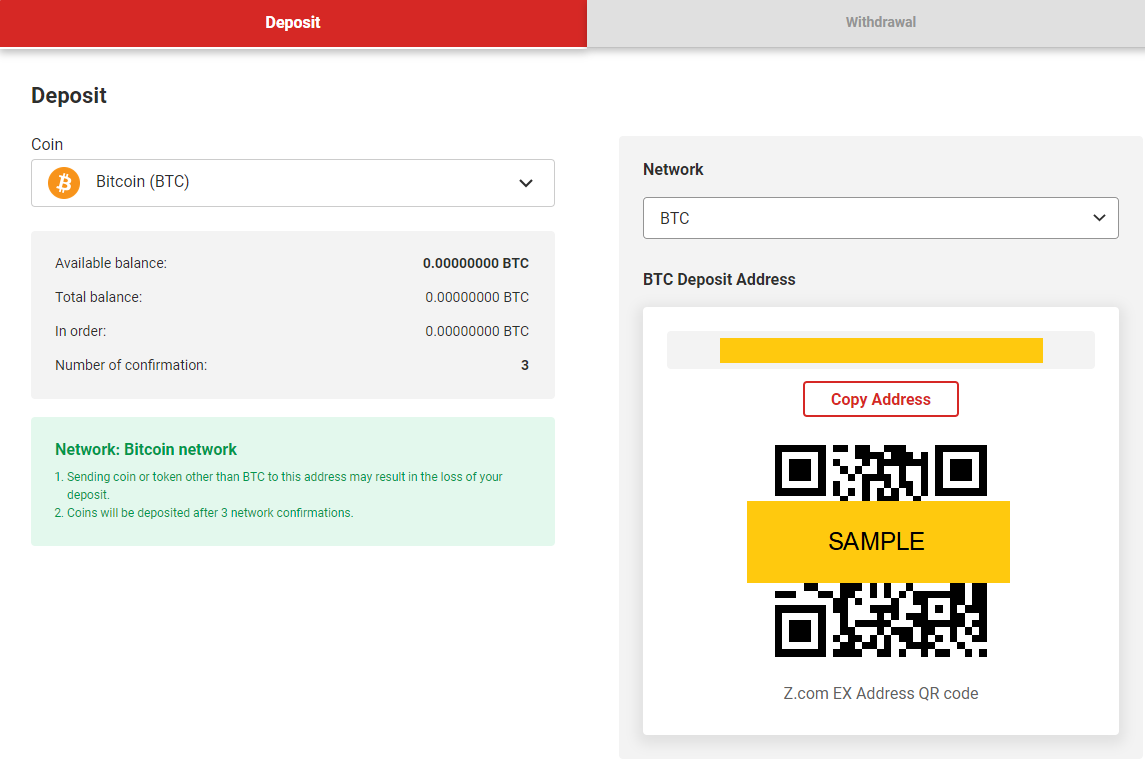Click the Deposit page heading
Image resolution: width=1145 pixels, height=762 pixels.
pyautogui.click(x=69, y=96)
